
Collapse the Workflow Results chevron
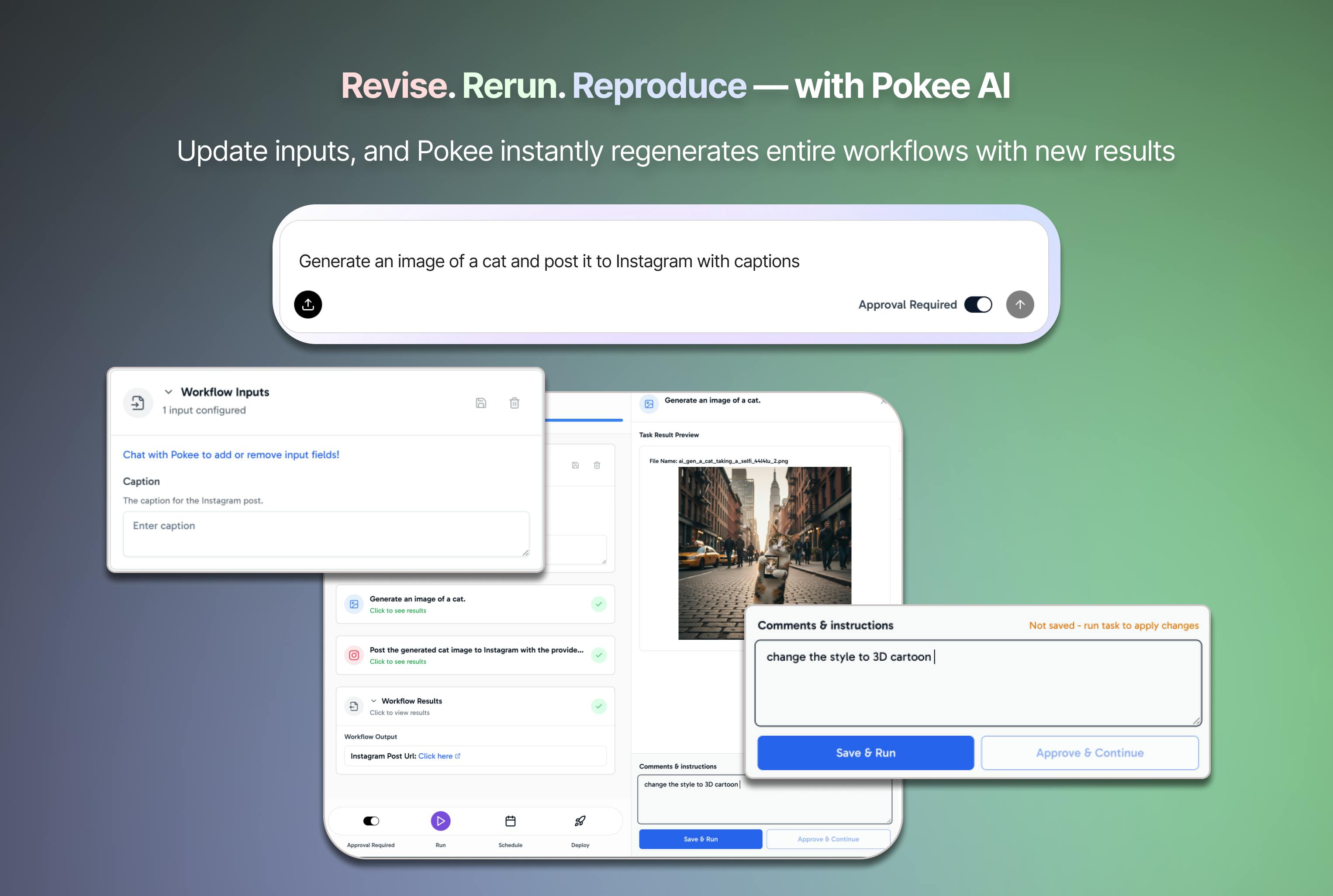pos(373,700)
